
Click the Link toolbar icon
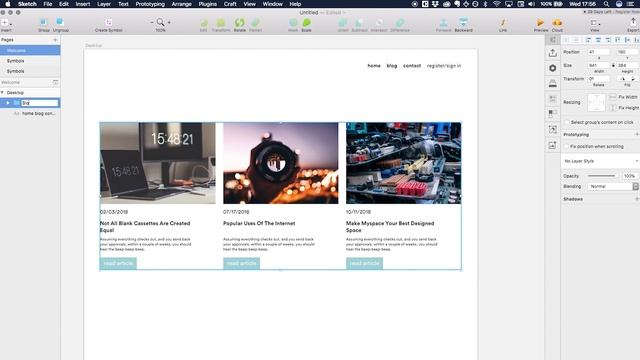pyautogui.click(x=503, y=24)
